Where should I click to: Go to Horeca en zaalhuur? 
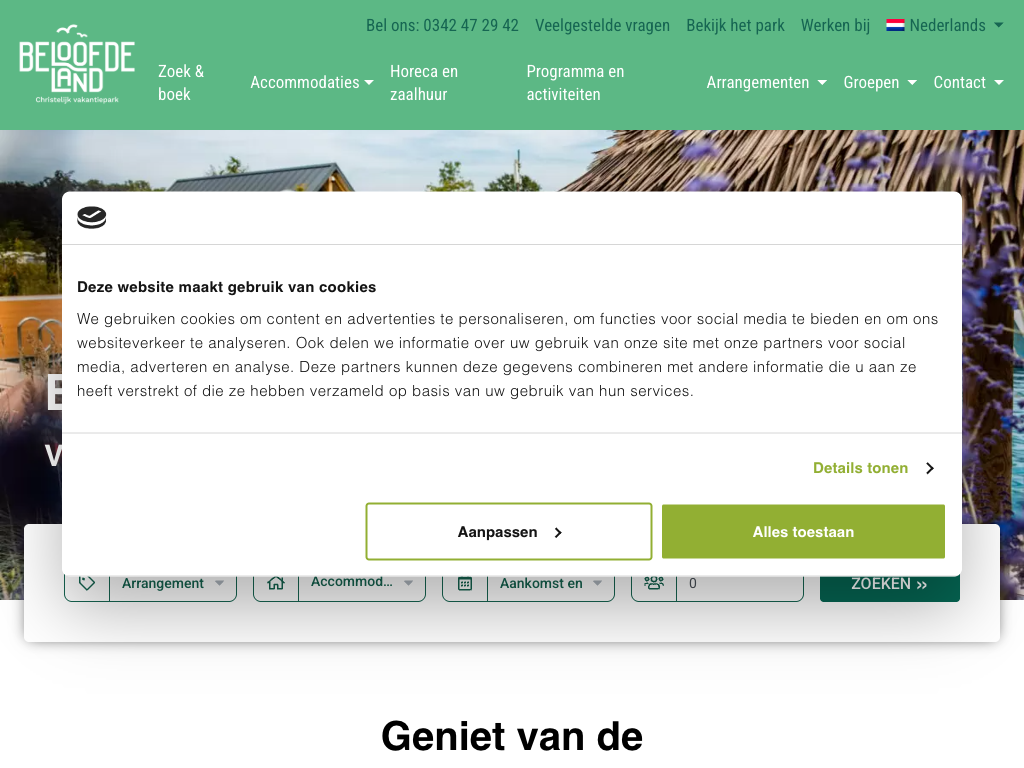click(x=424, y=83)
